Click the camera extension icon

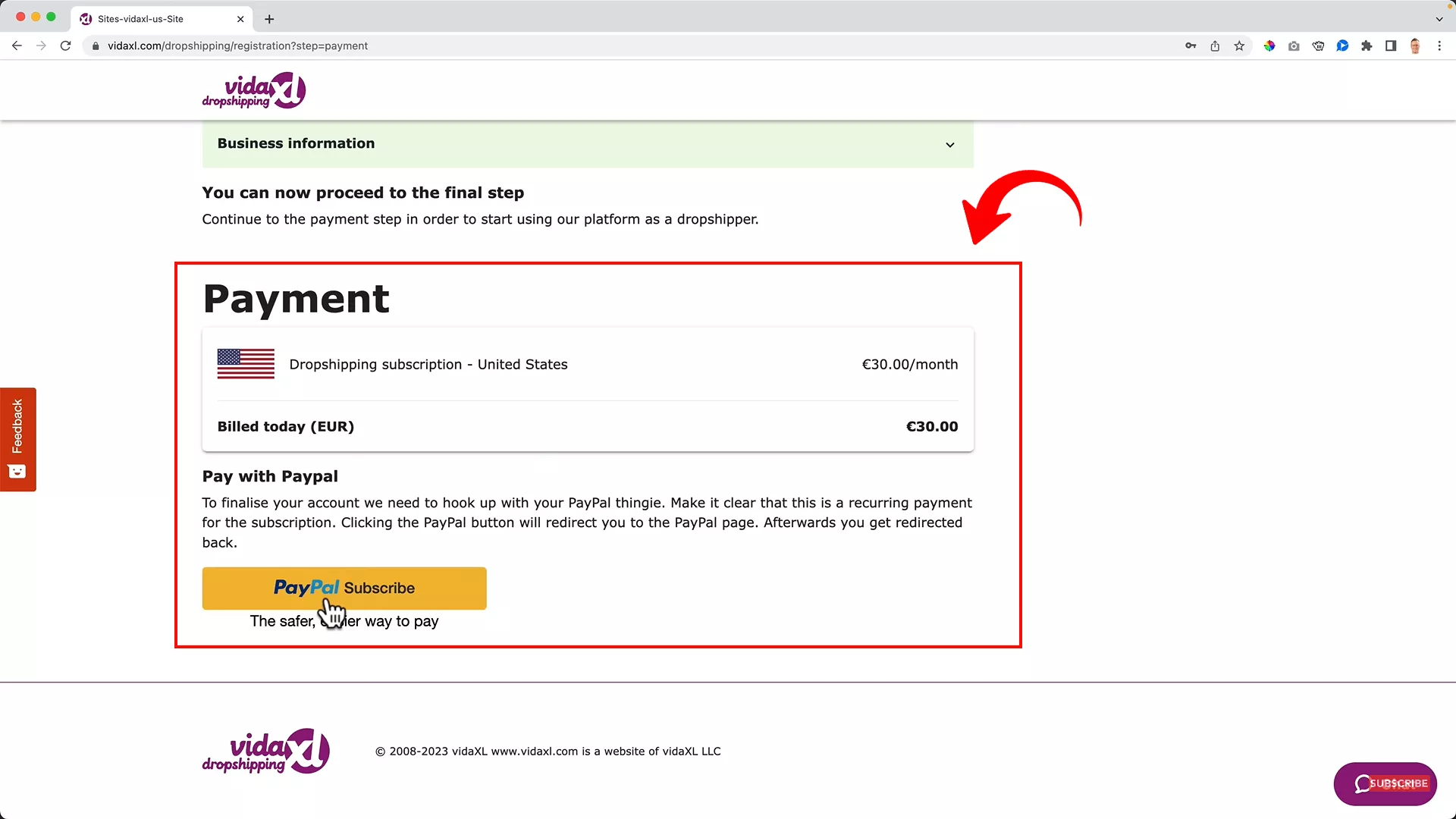(1294, 45)
